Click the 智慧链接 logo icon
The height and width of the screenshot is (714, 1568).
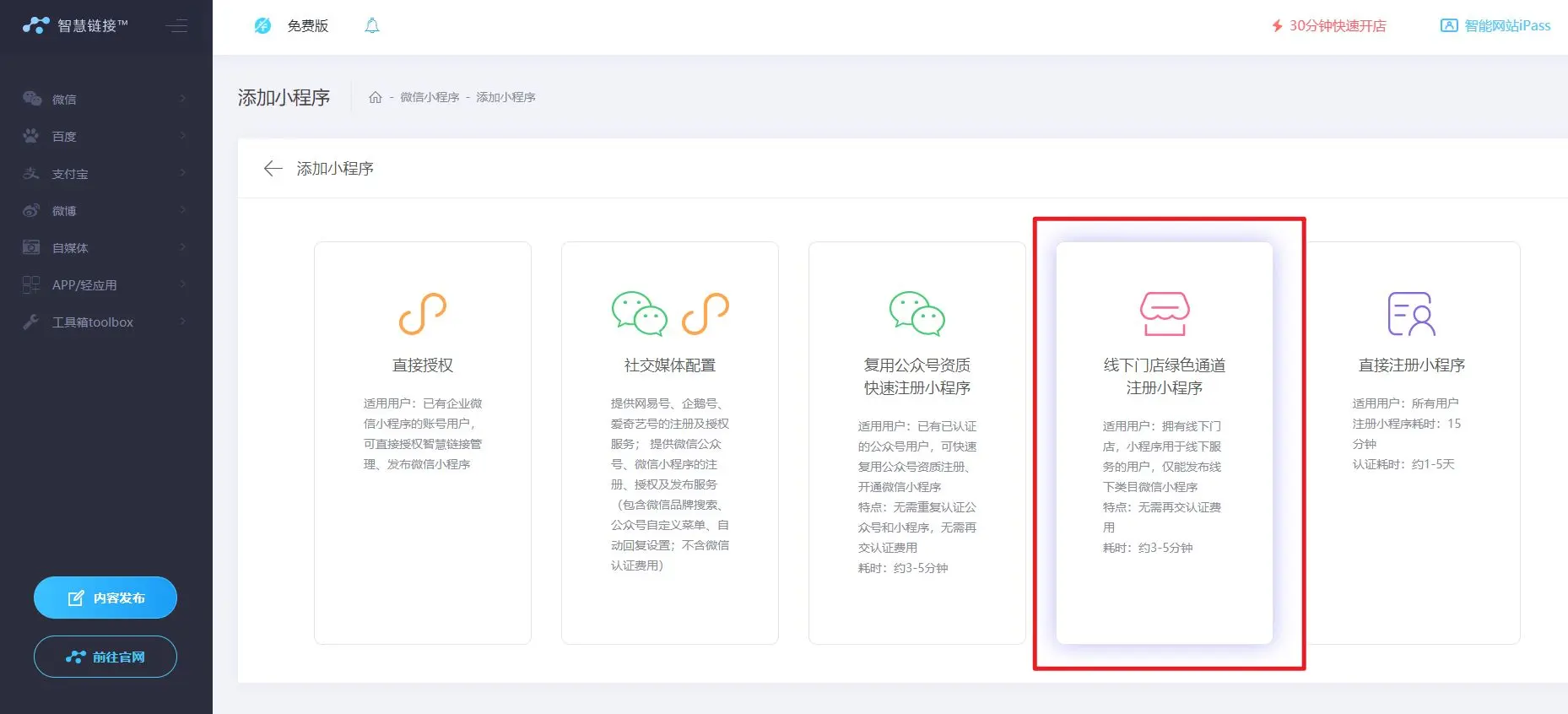35,25
